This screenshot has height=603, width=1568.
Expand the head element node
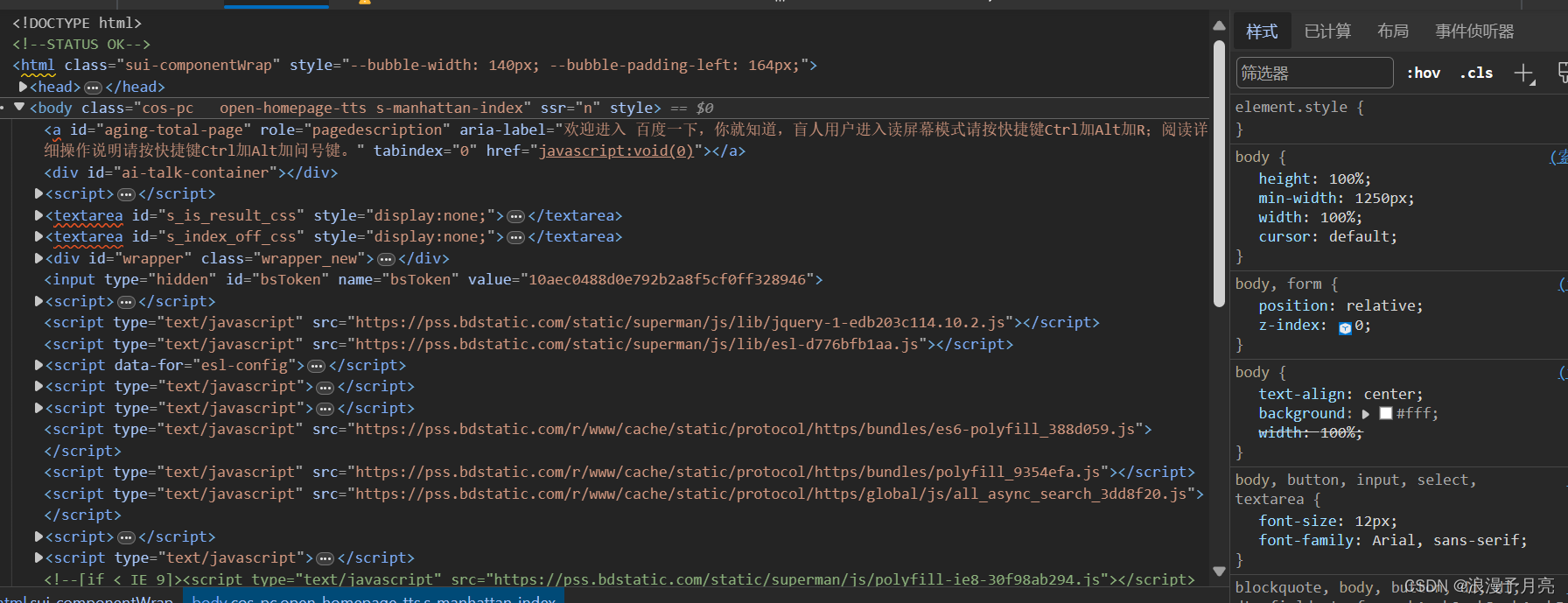pos(24,87)
